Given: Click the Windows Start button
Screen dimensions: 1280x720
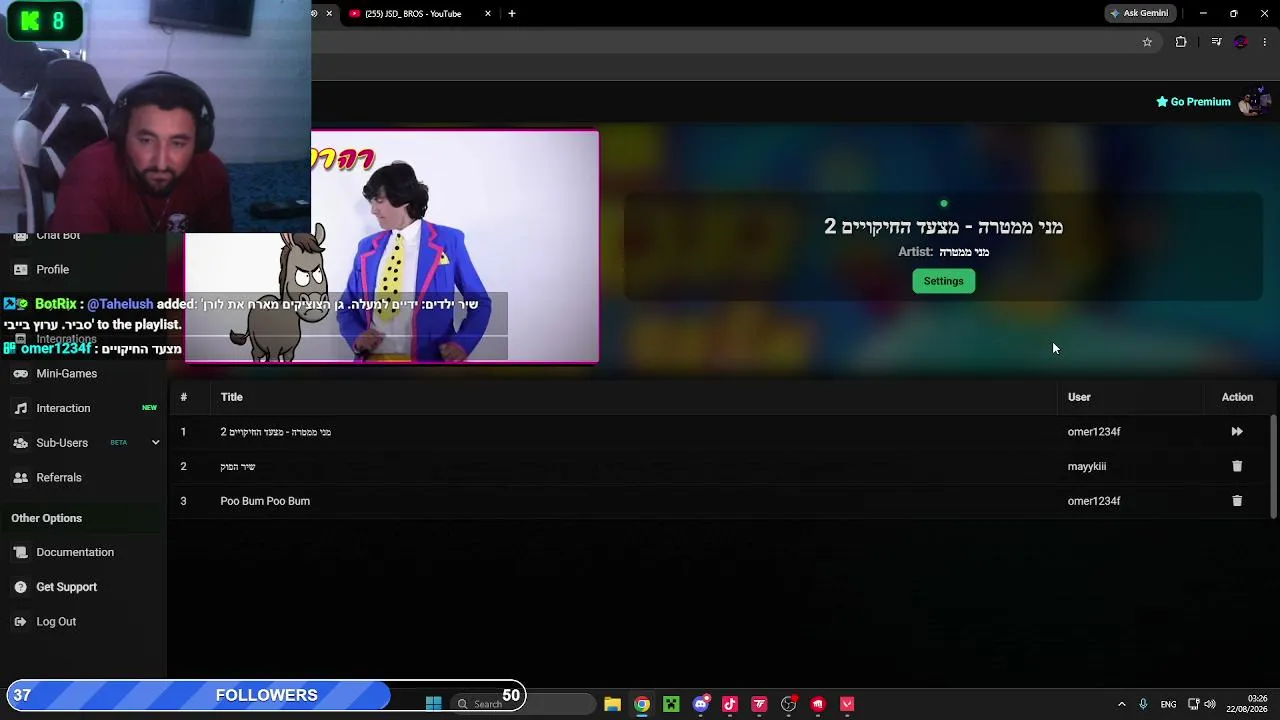Looking at the screenshot, I should tap(434, 704).
